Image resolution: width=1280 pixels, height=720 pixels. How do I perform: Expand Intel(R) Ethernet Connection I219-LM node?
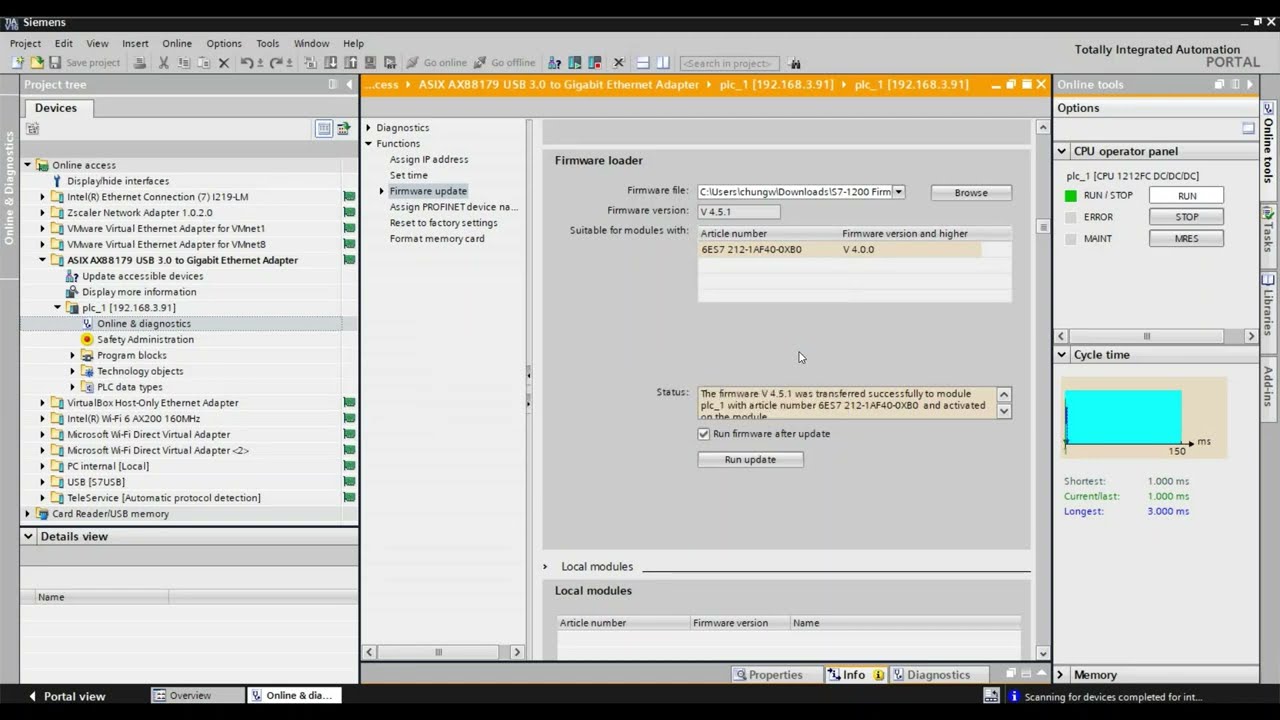coord(42,197)
